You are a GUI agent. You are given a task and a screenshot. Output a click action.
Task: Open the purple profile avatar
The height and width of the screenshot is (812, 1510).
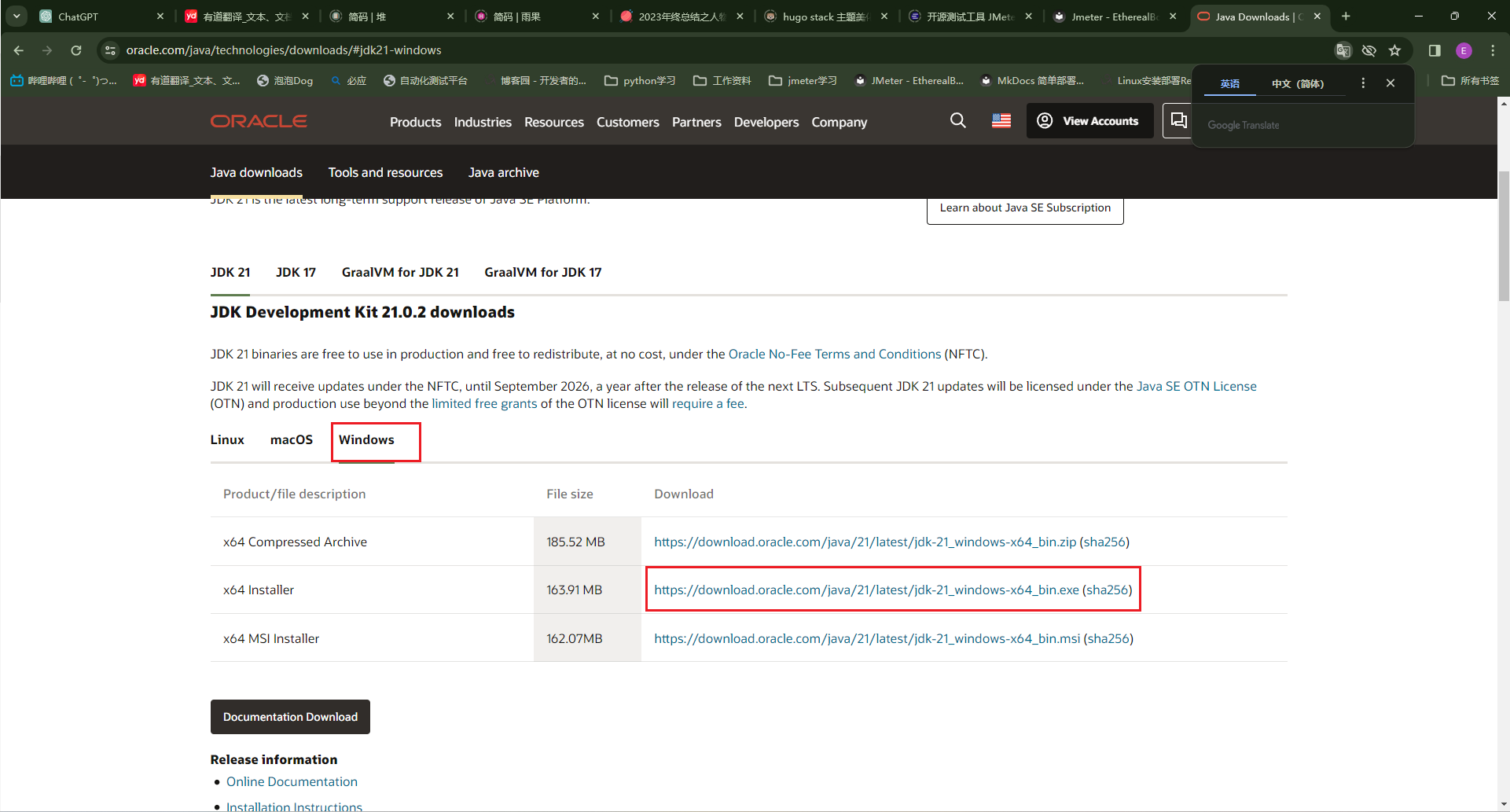coord(1464,50)
